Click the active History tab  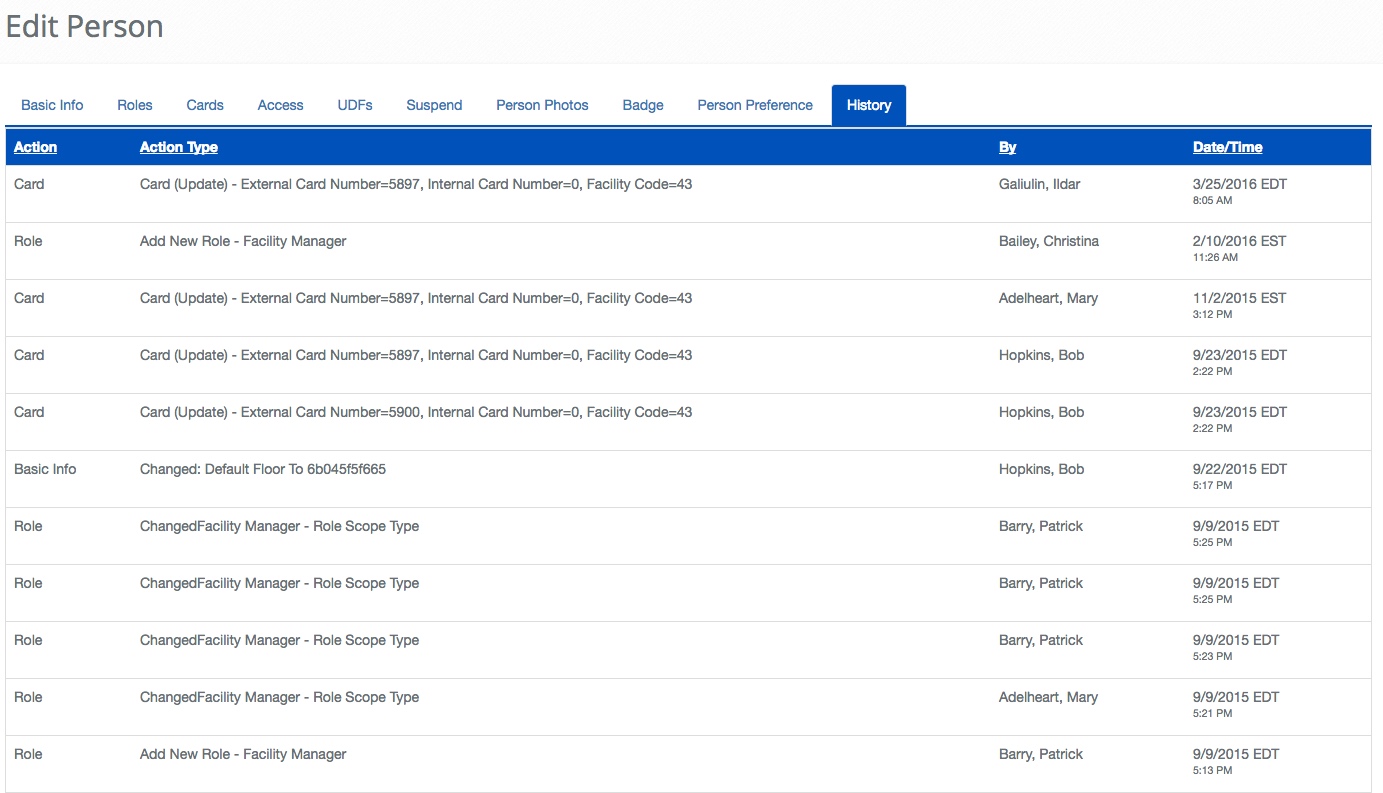(868, 105)
